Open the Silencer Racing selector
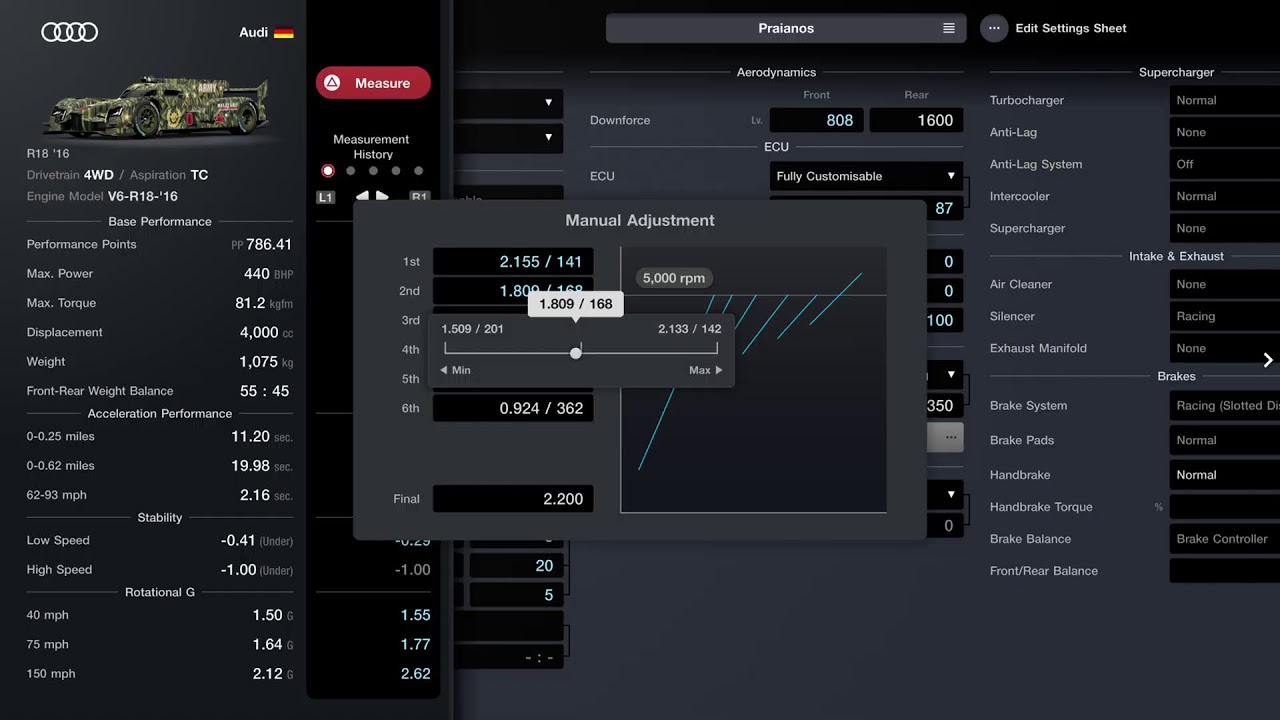1280x720 pixels. click(1225, 316)
